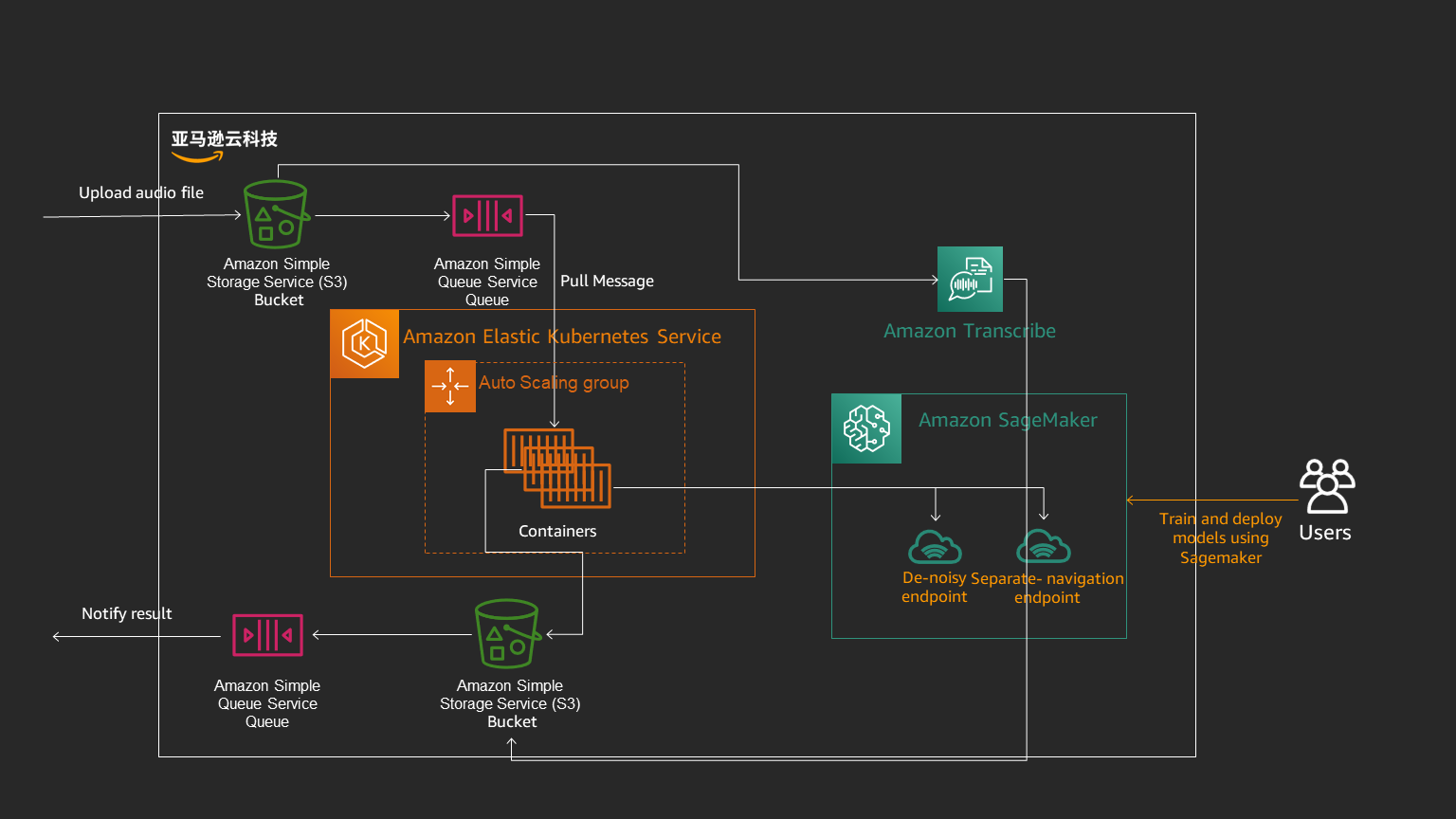Select the SQS queue icon near Notify result
1456x819 pixels.
268,635
